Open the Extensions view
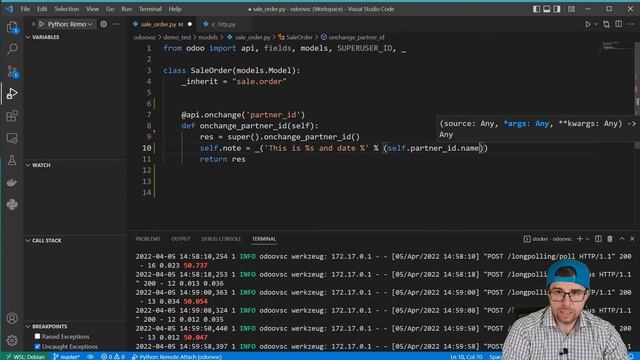The image size is (640, 360). [x=12, y=116]
